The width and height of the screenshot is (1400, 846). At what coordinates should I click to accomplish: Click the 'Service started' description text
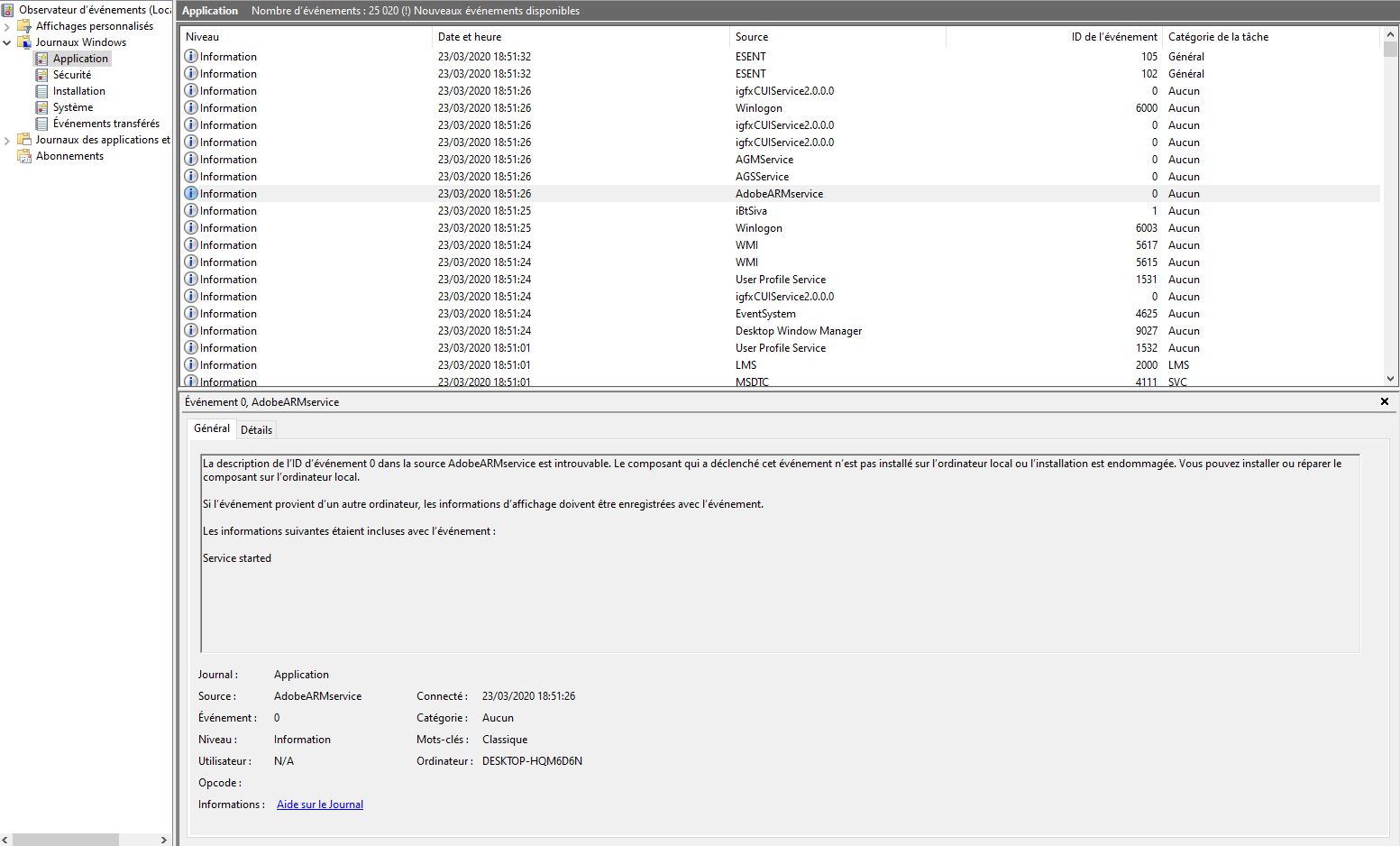point(237,558)
